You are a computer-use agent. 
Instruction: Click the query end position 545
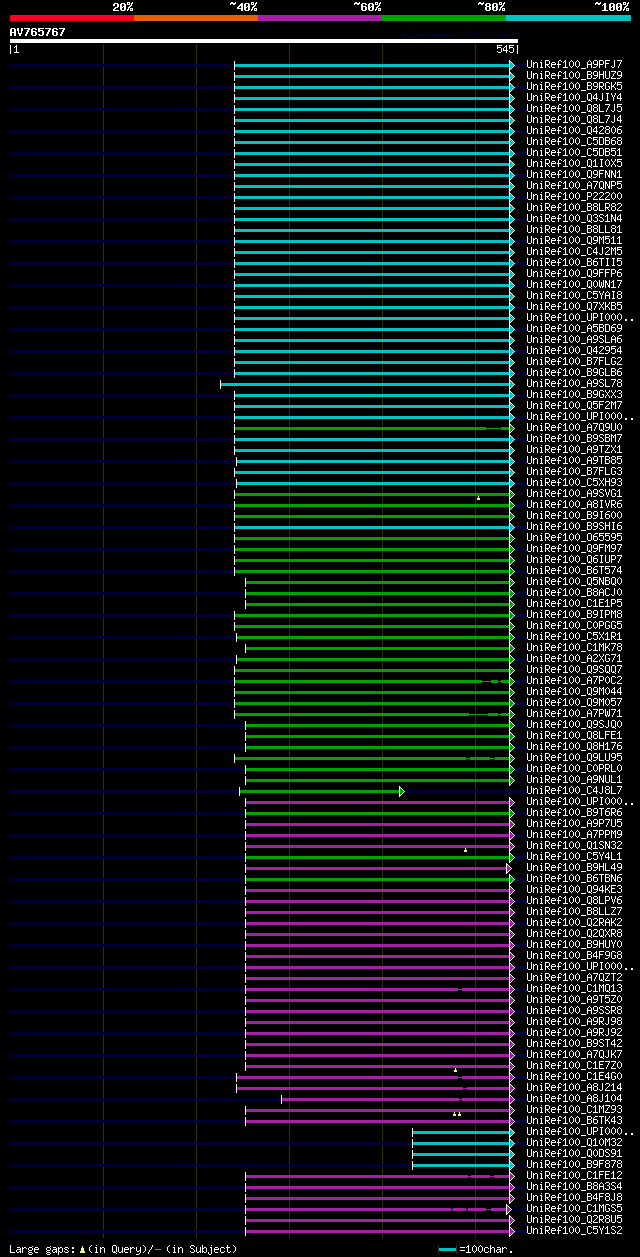click(x=505, y=49)
